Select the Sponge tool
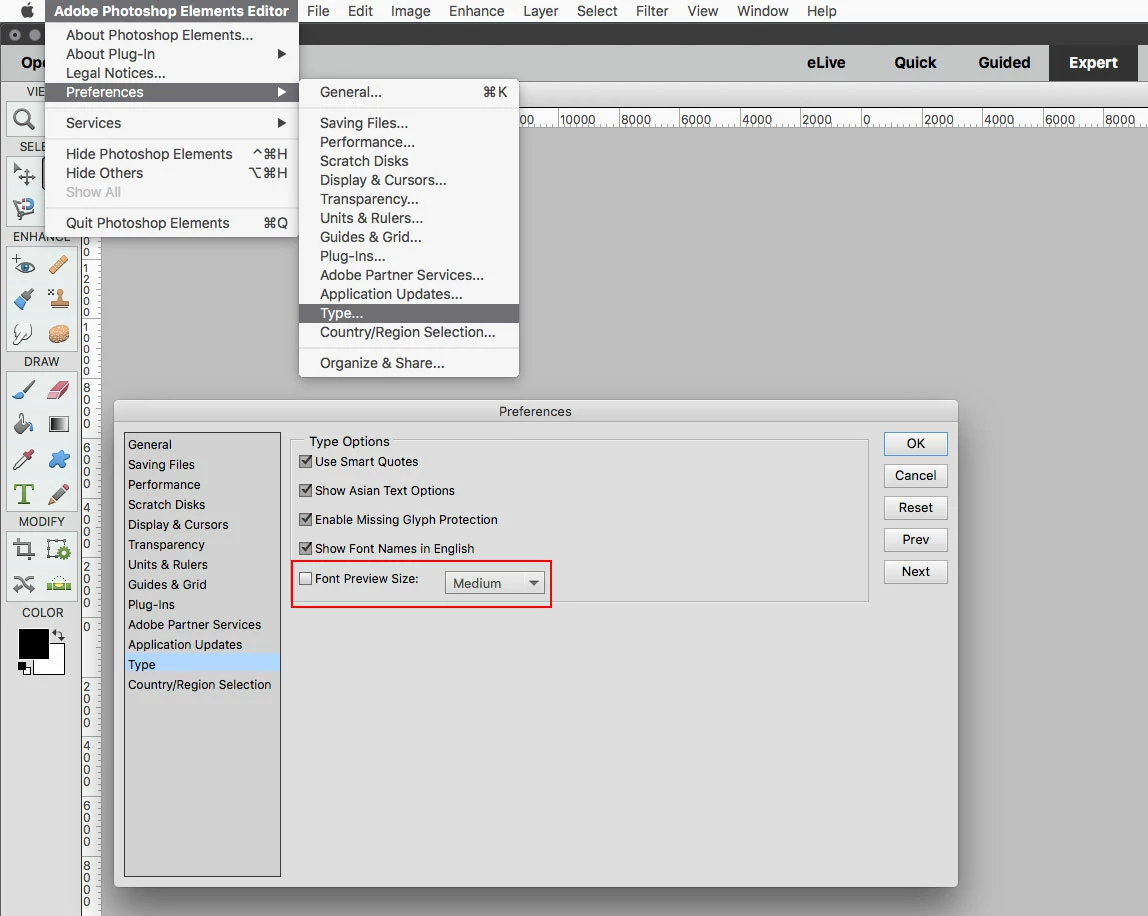The width and height of the screenshot is (1148, 916). point(59,334)
